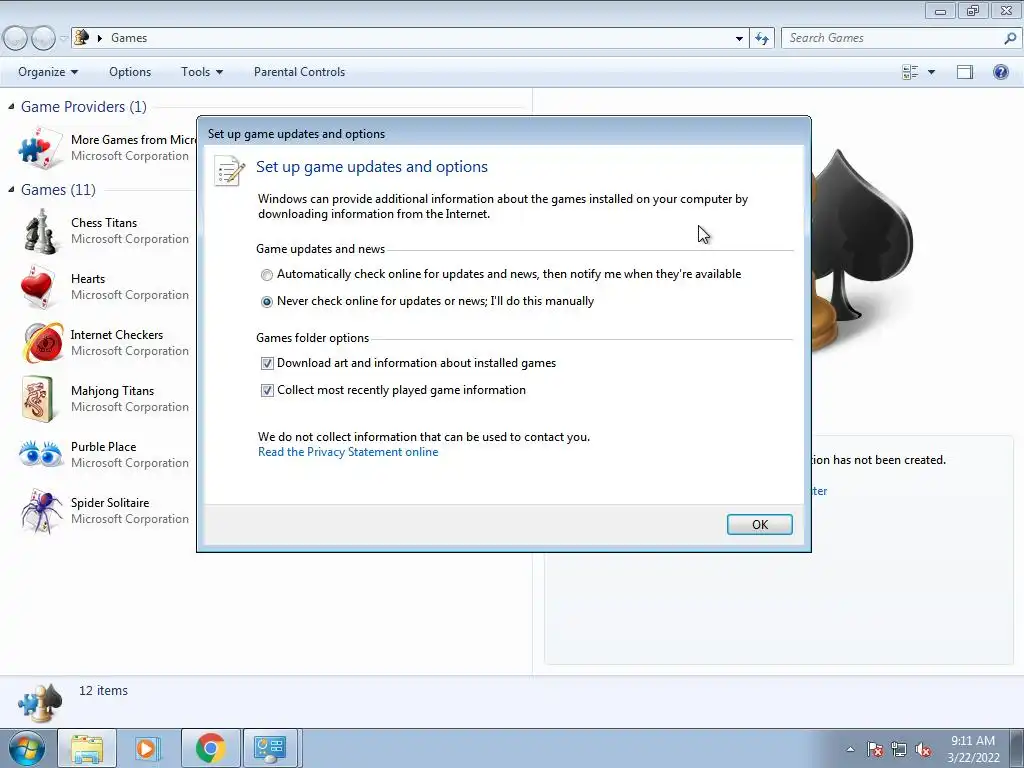Open More Games from Microsoft puzzle icon
This screenshot has height=768, width=1024.
40,148
